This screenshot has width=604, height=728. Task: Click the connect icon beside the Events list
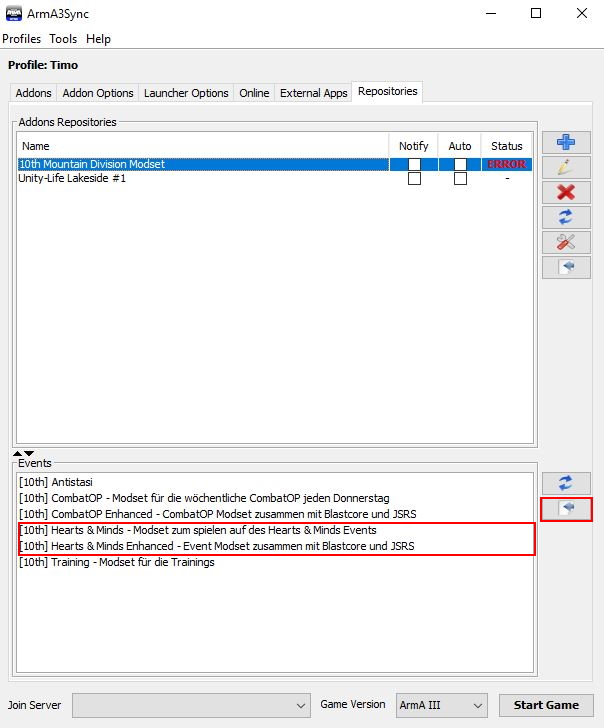[566, 509]
